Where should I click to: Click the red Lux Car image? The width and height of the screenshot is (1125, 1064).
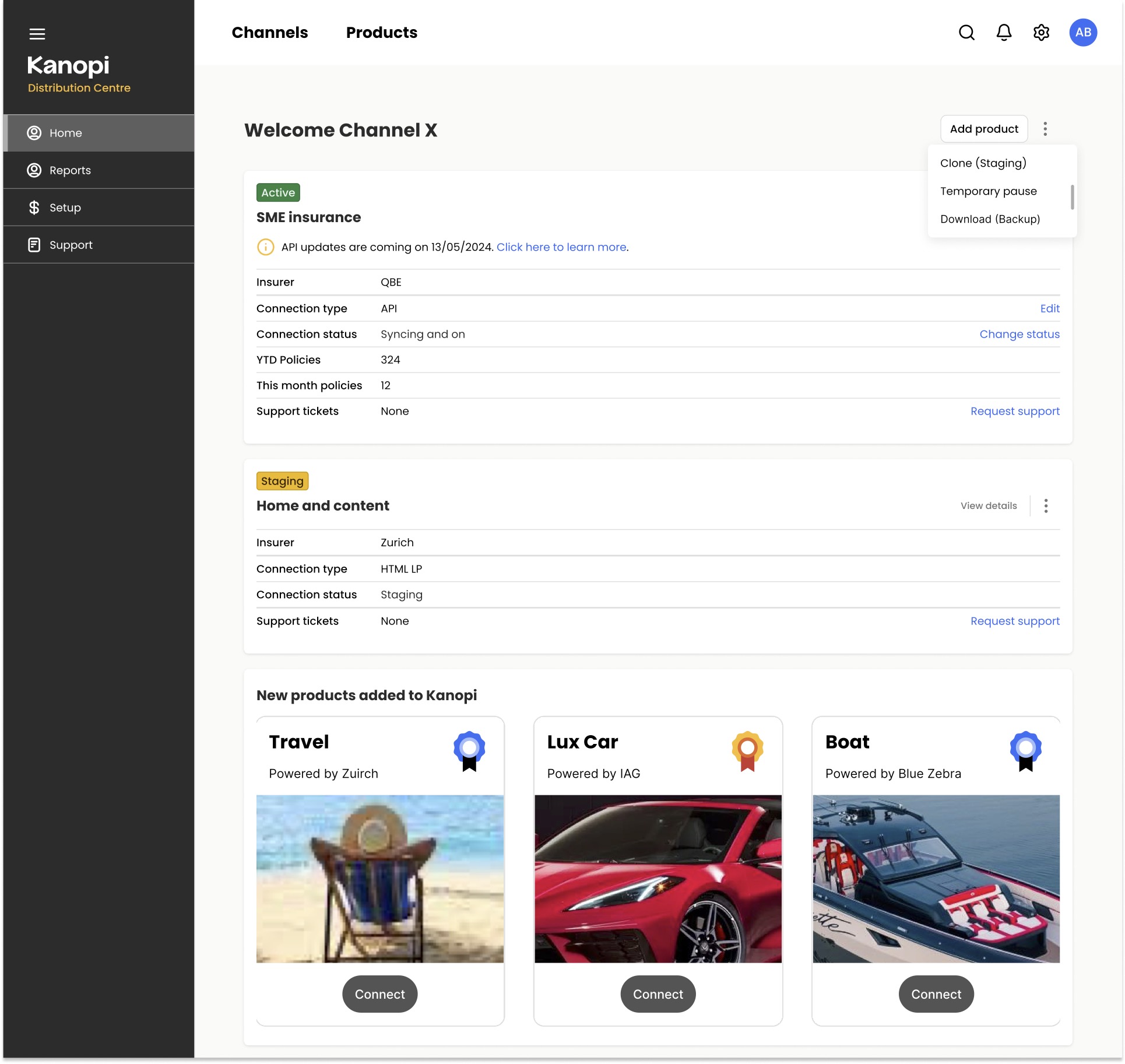(x=658, y=879)
